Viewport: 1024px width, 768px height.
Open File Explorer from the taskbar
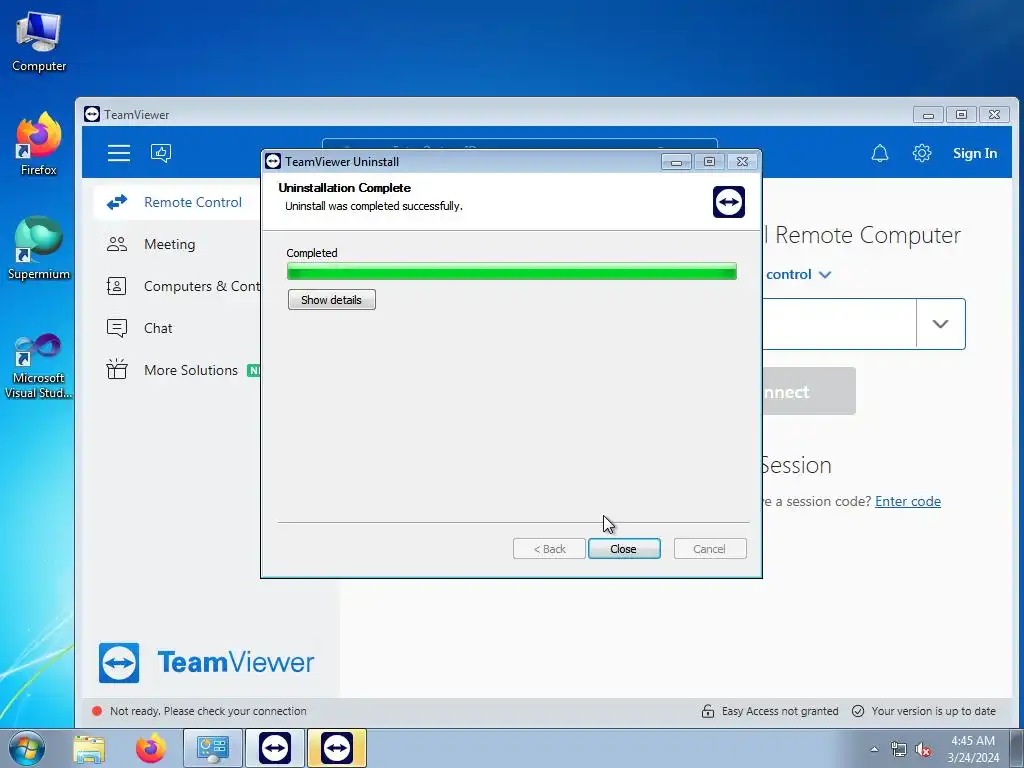click(x=89, y=748)
